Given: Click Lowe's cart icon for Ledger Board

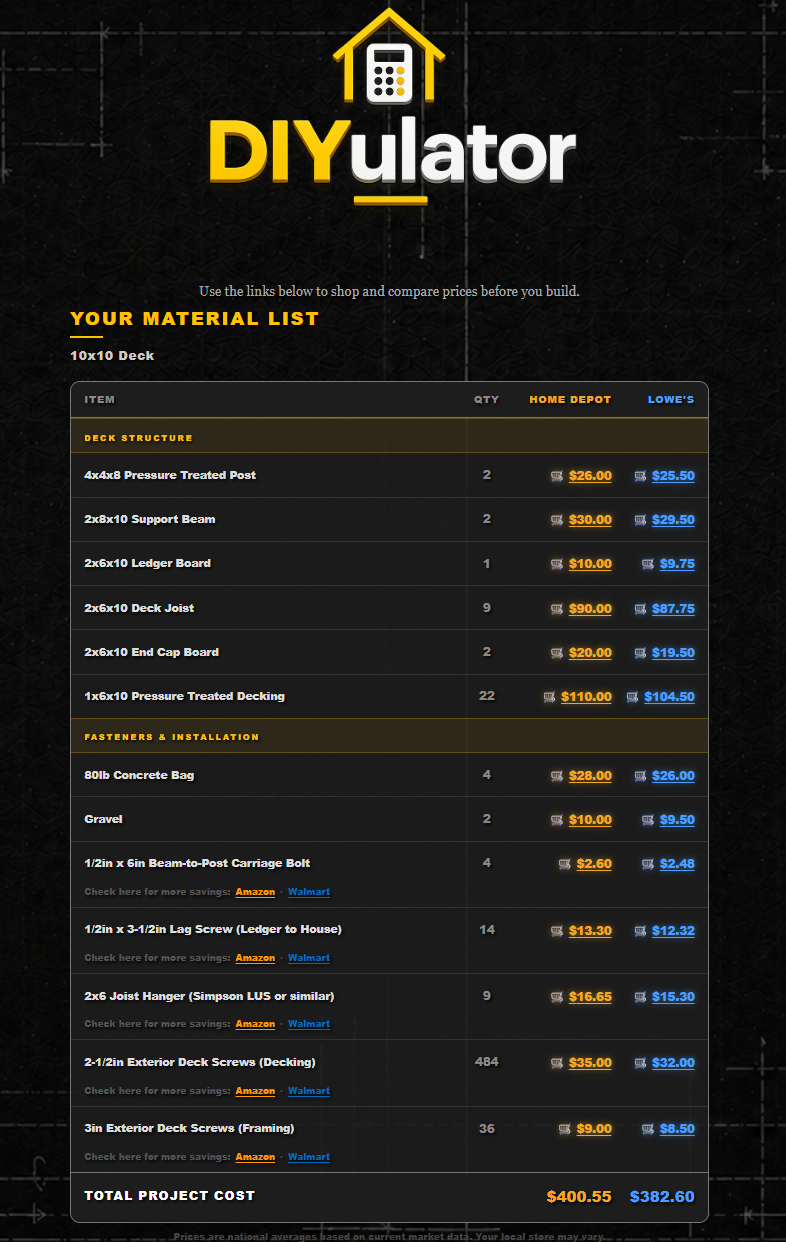Looking at the screenshot, I should click(x=648, y=564).
